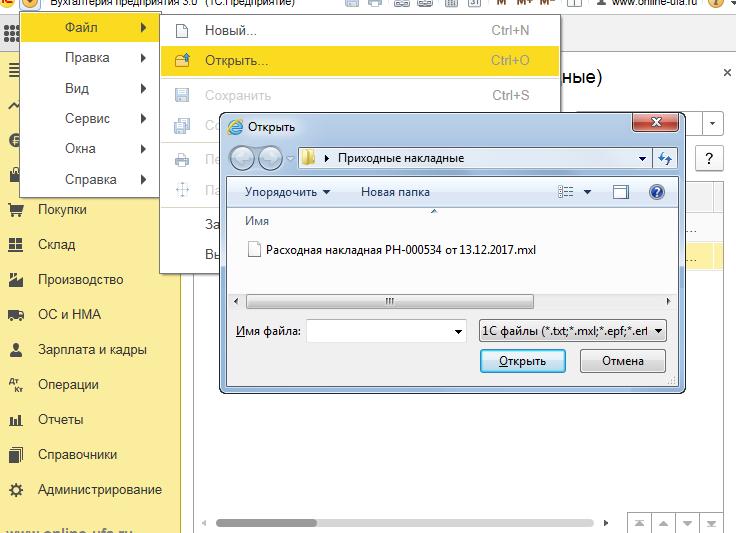
Task: Open the Справка menu
Action: pyautogui.click(x=90, y=179)
